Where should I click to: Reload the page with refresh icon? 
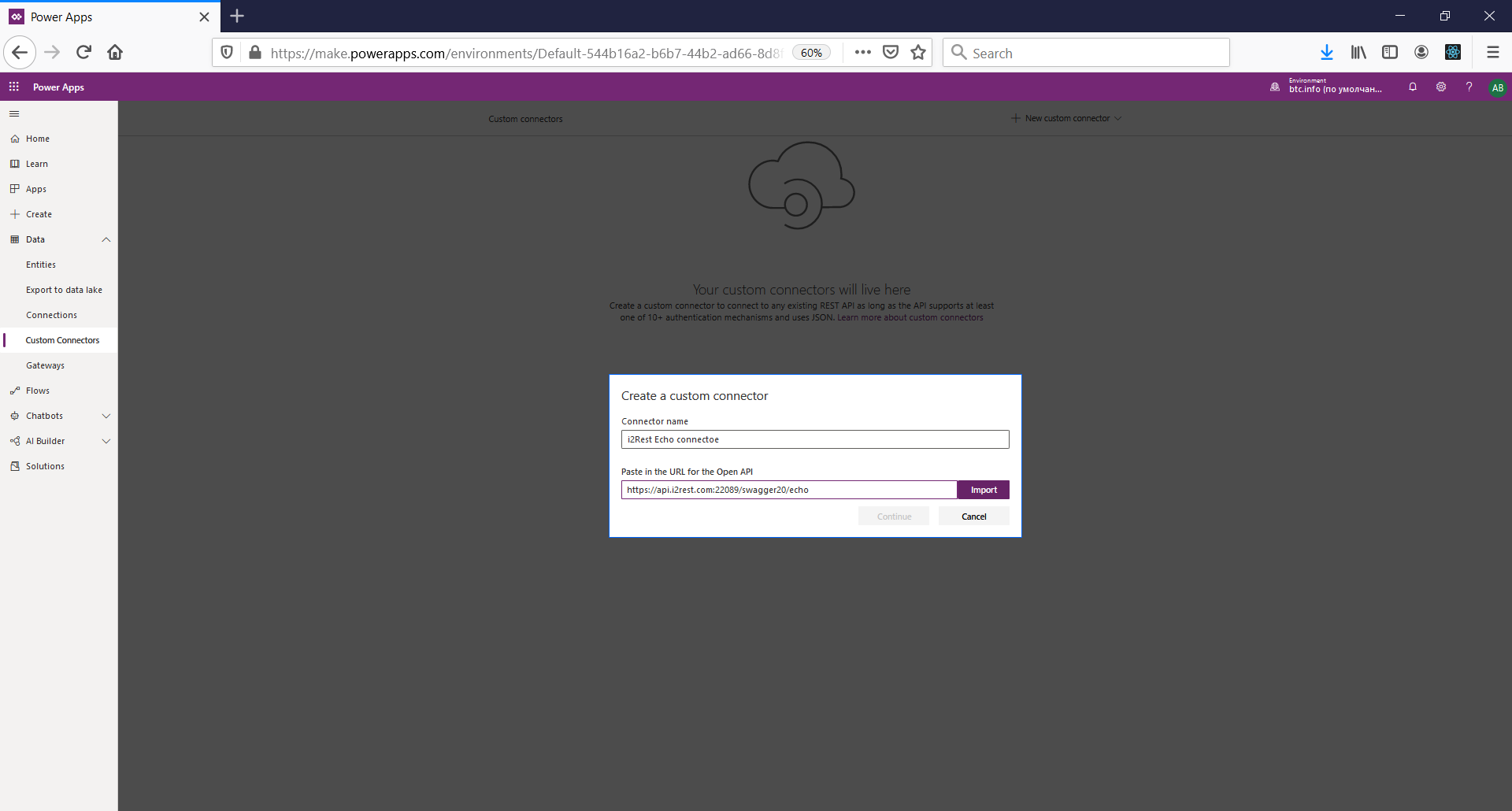(x=83, y=53)
